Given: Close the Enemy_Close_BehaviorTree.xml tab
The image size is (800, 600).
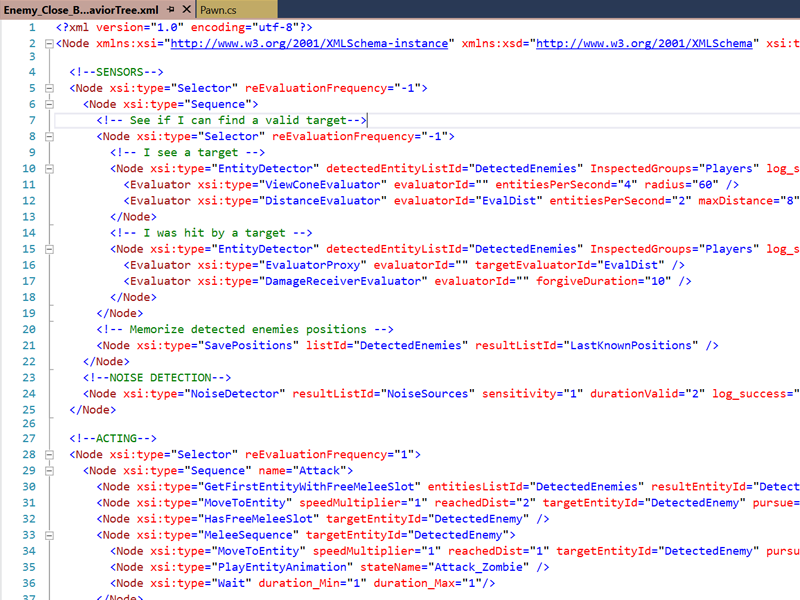Looking at the screenshot, I should tap(187, 10).
